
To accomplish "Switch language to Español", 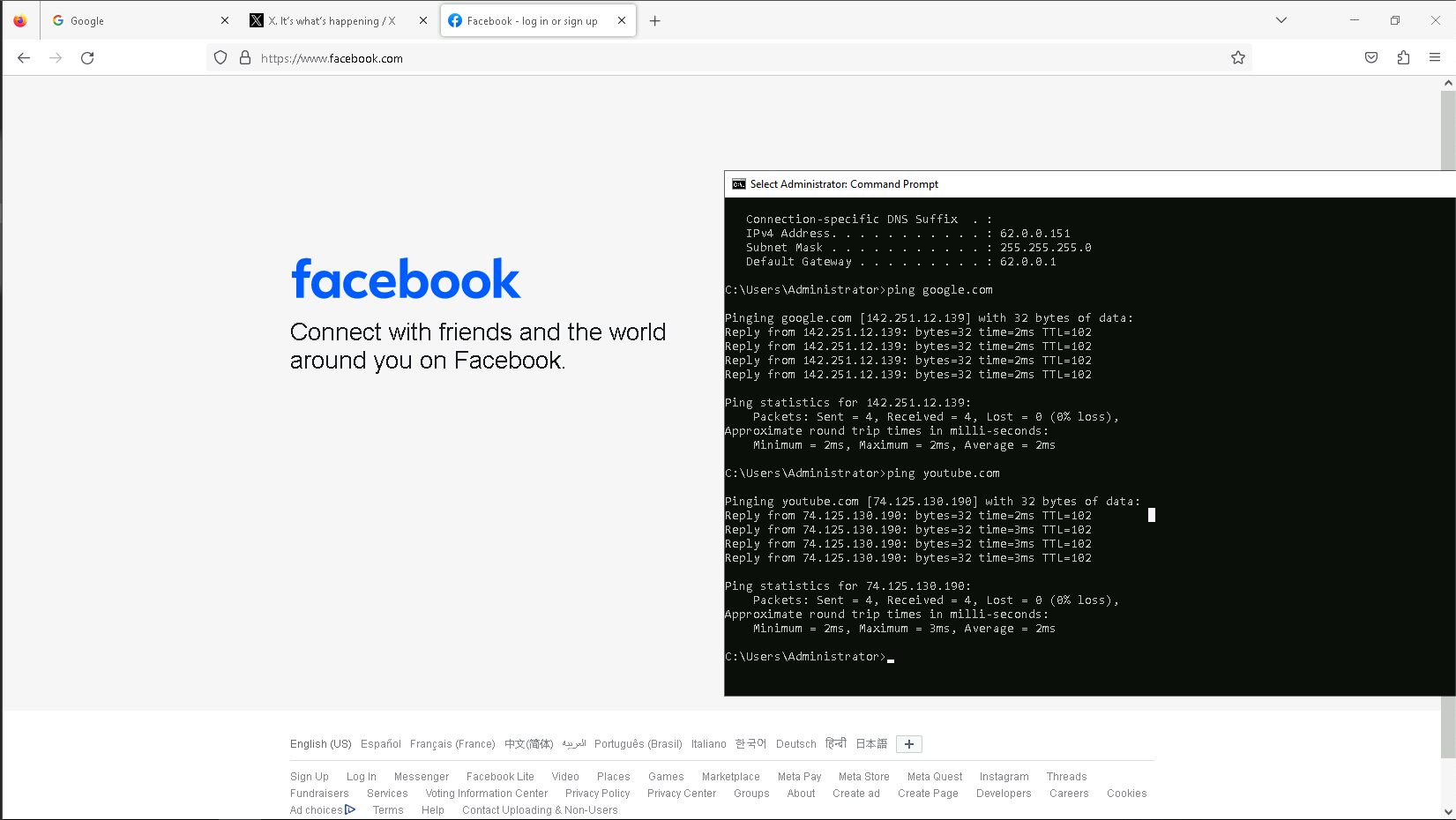I will [x=380, y=744].
